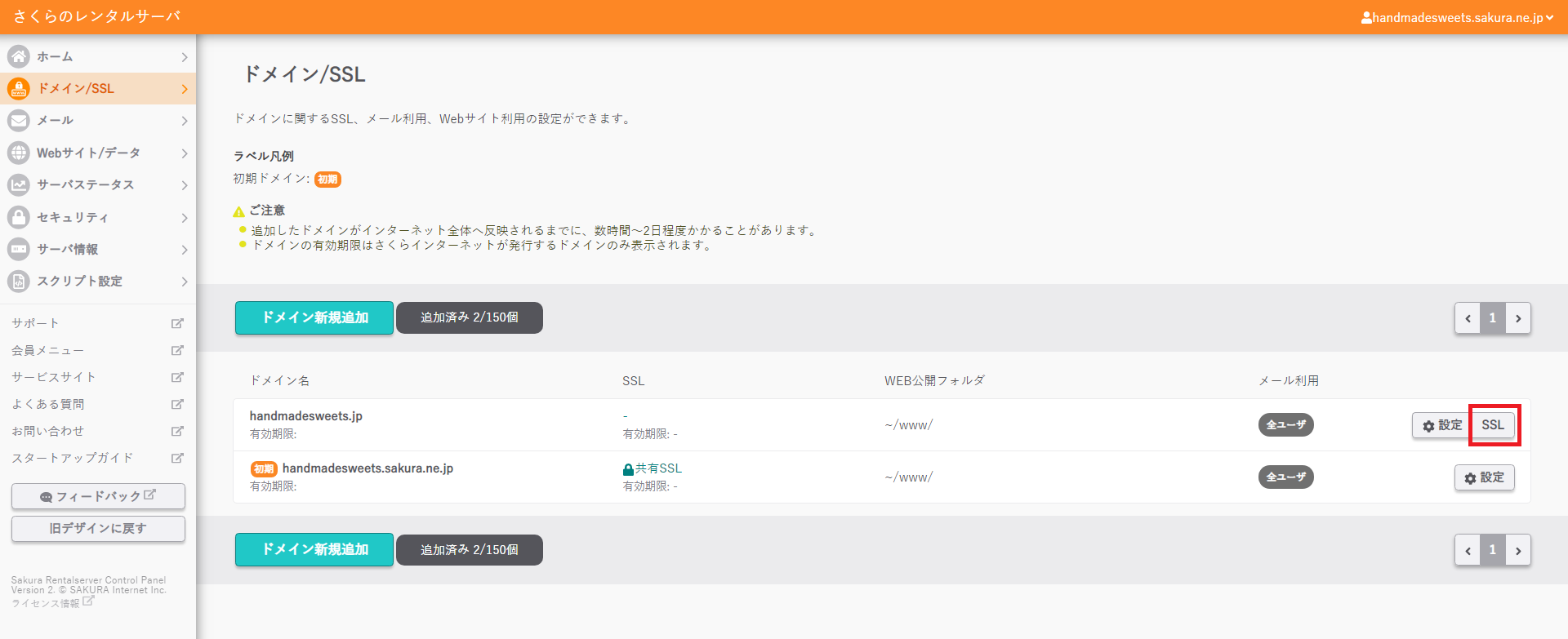Screen dimensions: 1568x639
Task: Click the セキュリティ lock icon
Action: [19, 217]
